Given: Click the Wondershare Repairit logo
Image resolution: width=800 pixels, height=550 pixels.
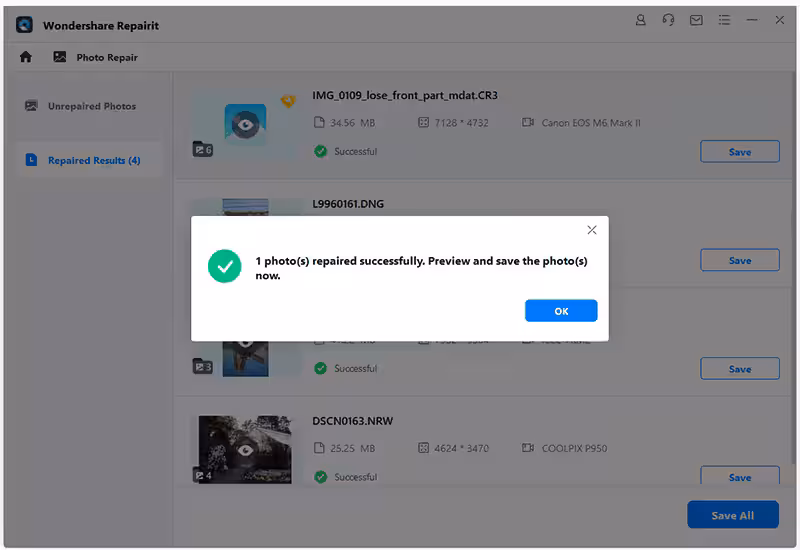Looking at the screenshot, I should coord(24,24).
